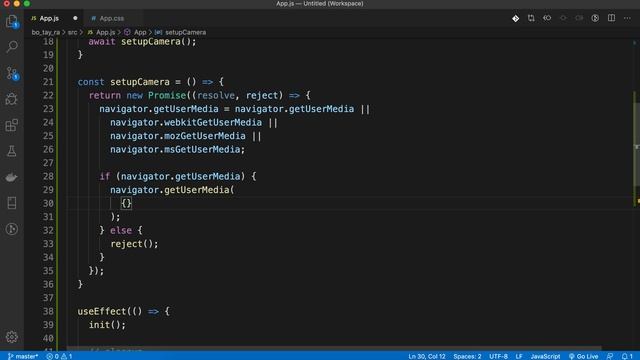
Task: Click line number 38 in gutter
Action: click(x=48, y=311)
